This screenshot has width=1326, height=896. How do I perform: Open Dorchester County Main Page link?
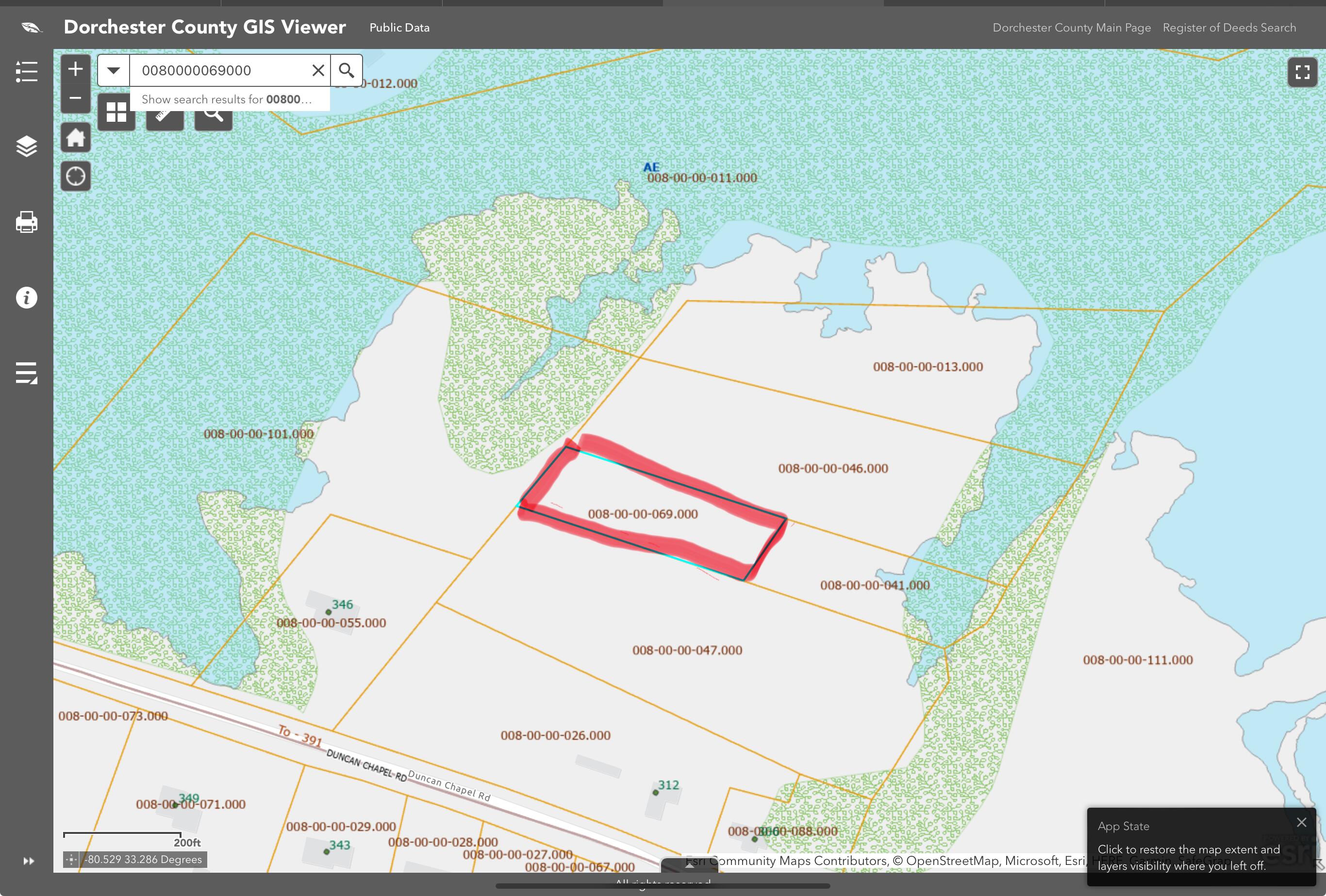pos(1071,27)
